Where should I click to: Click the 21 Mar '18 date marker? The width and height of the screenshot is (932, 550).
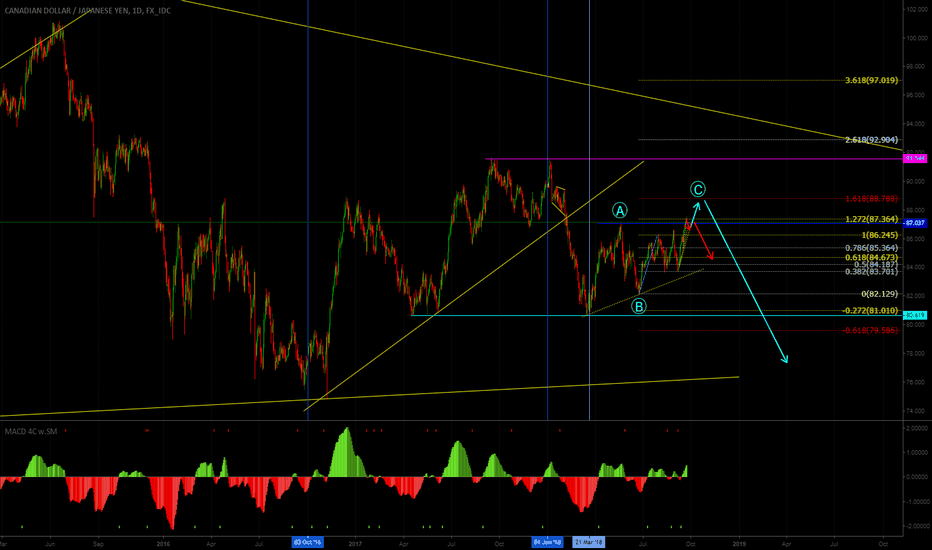coord(589,542)
